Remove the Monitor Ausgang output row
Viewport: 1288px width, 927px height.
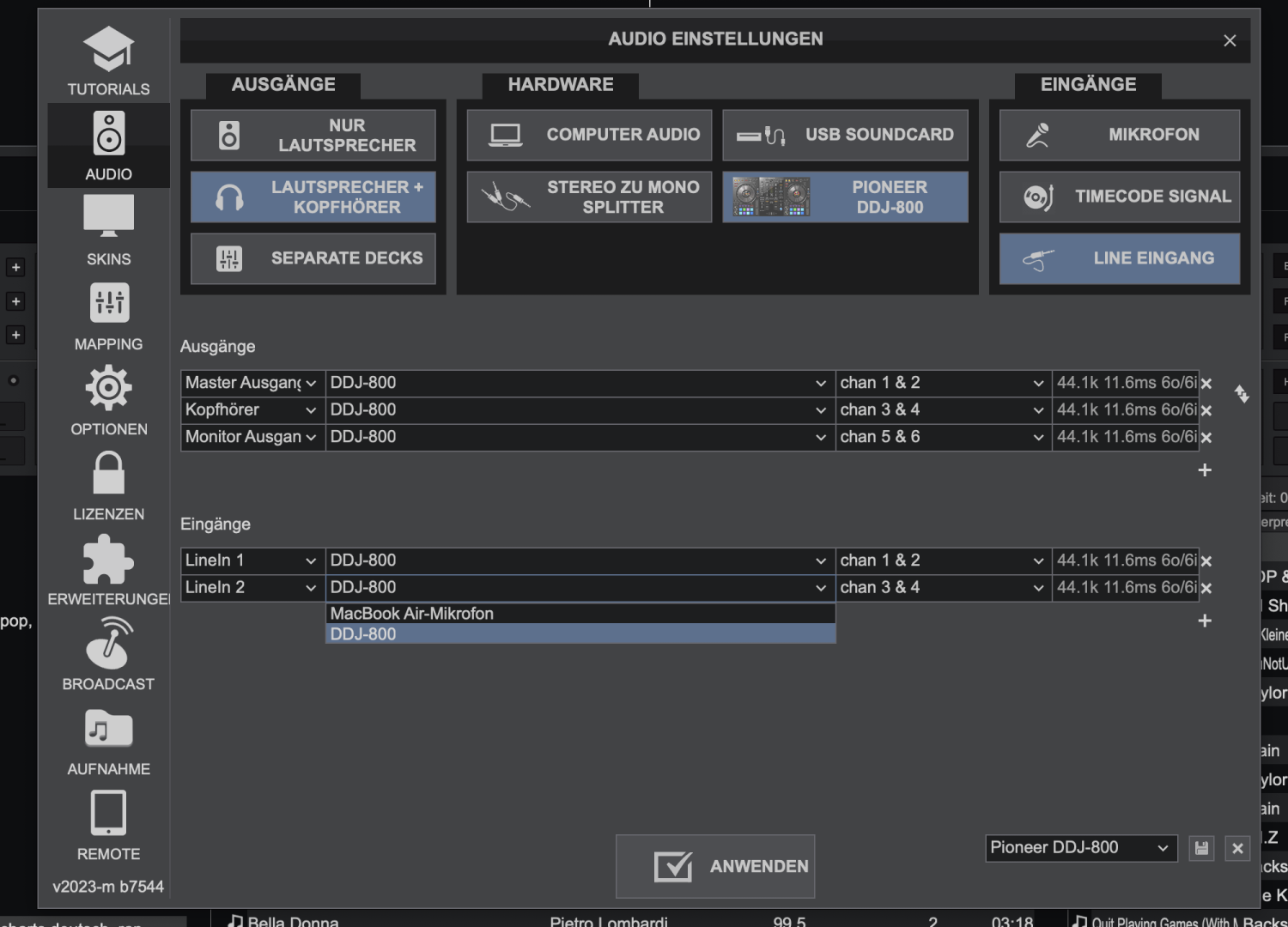click(x=1206, y=438)
